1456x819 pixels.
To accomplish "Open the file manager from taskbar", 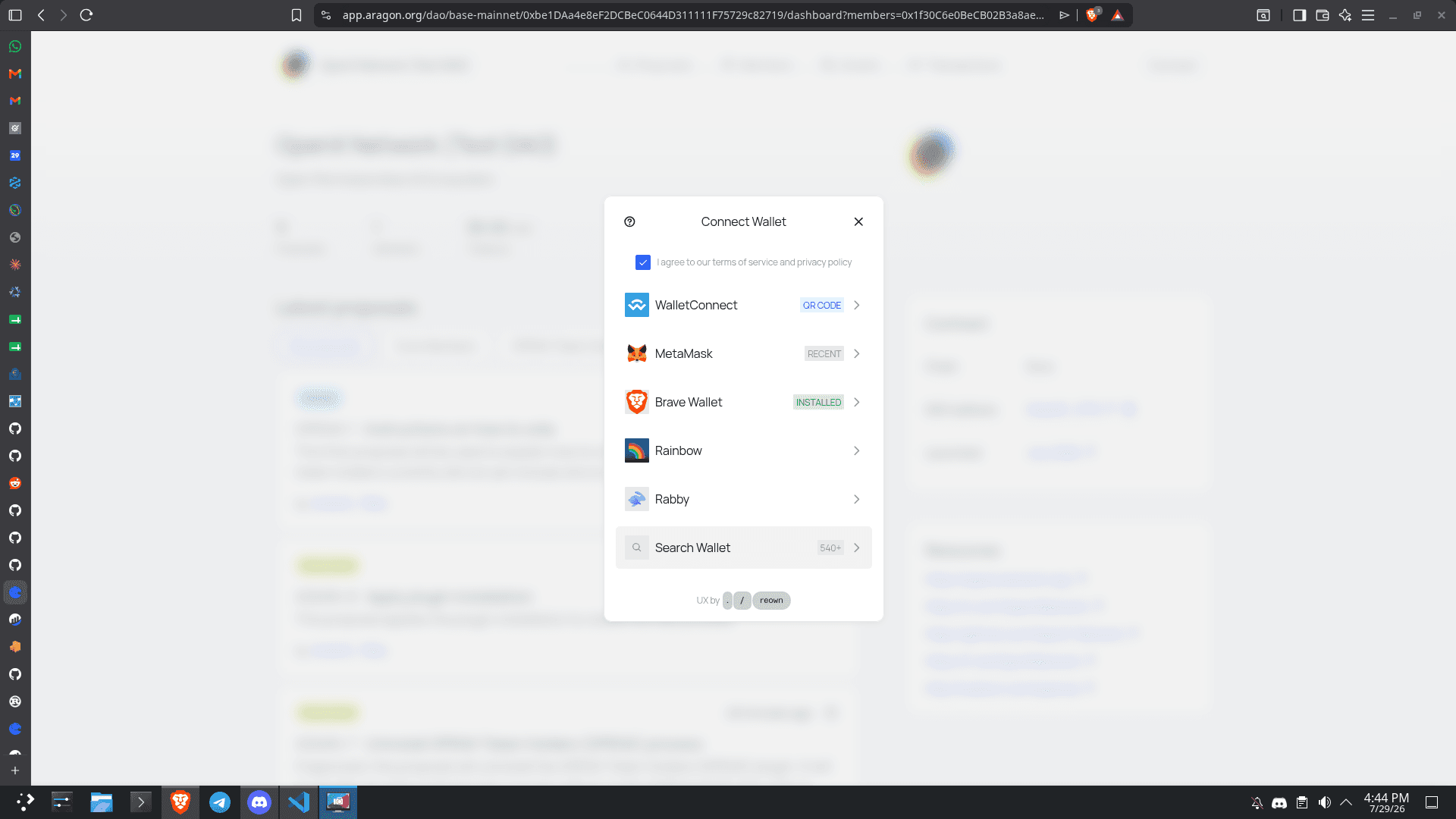I will coord(102,802).
